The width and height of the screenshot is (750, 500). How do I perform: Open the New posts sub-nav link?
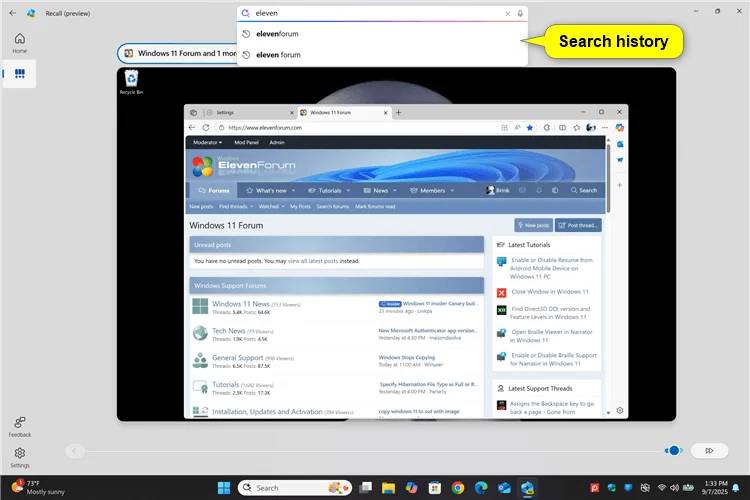201,207
